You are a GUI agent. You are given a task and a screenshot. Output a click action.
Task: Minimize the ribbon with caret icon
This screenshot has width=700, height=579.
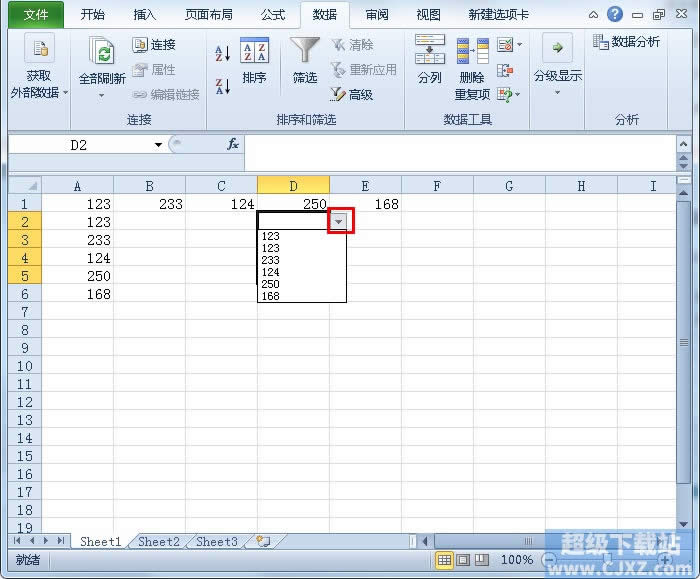point(593,15)
